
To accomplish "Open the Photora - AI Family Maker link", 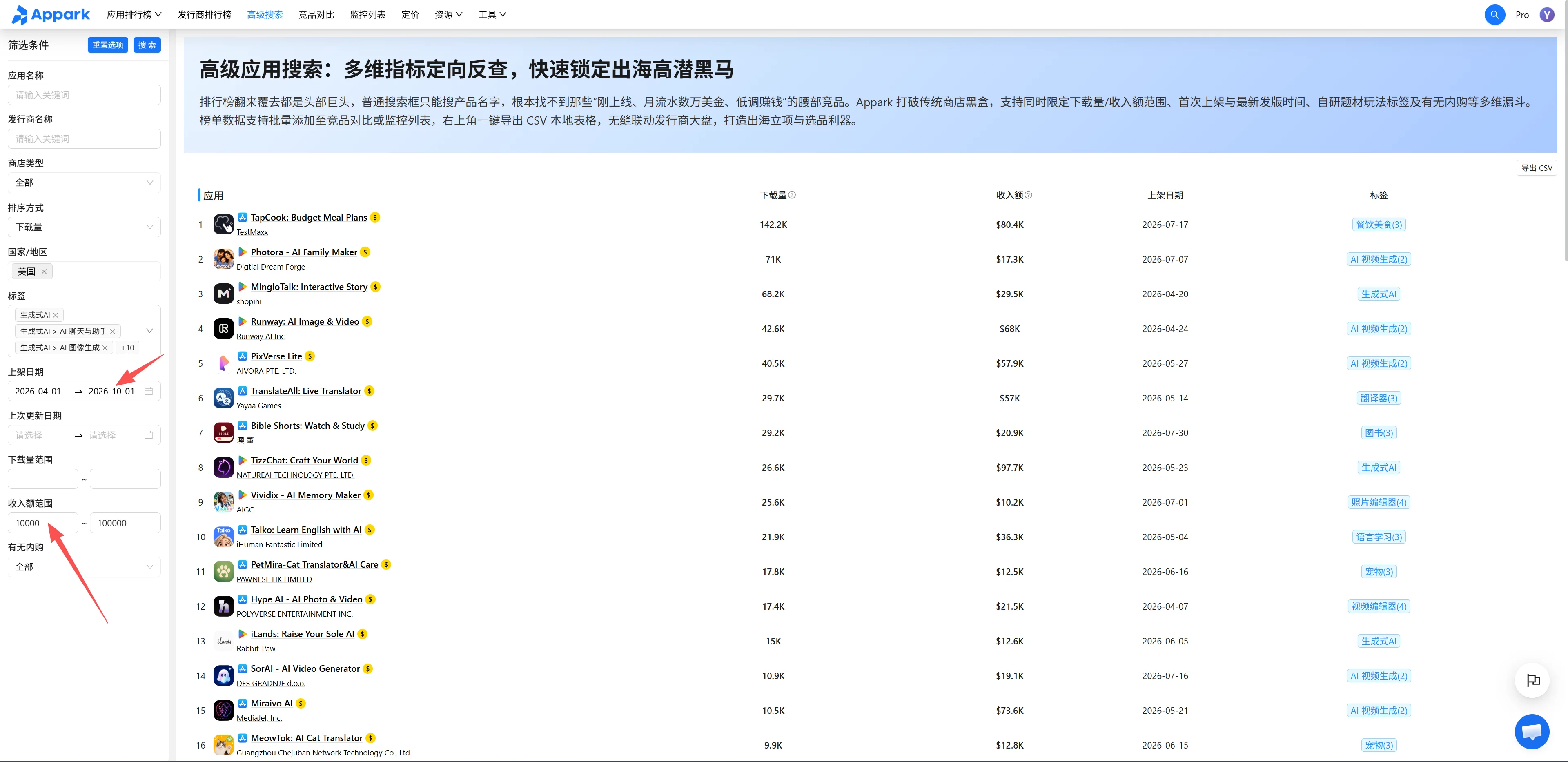I will (x=304, y=252).
